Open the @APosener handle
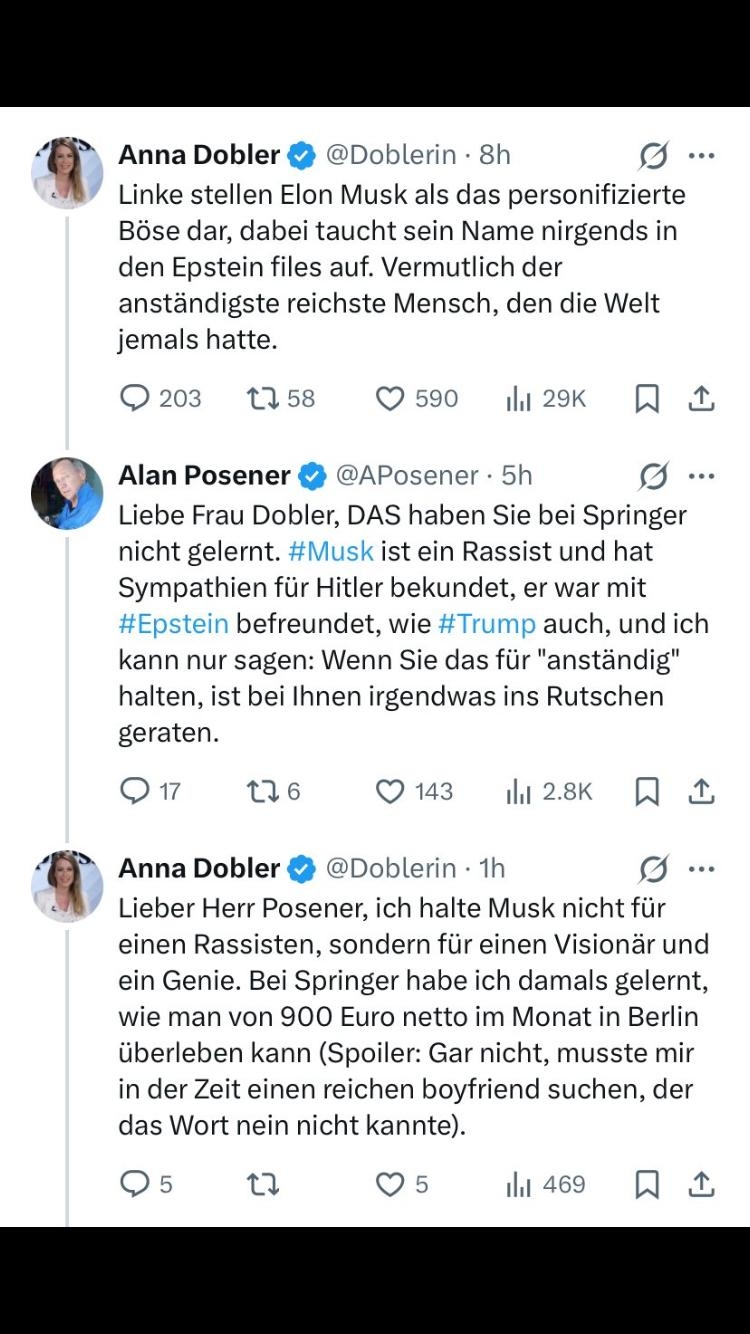The image size is (750, 1334). [x=406, y=476]
